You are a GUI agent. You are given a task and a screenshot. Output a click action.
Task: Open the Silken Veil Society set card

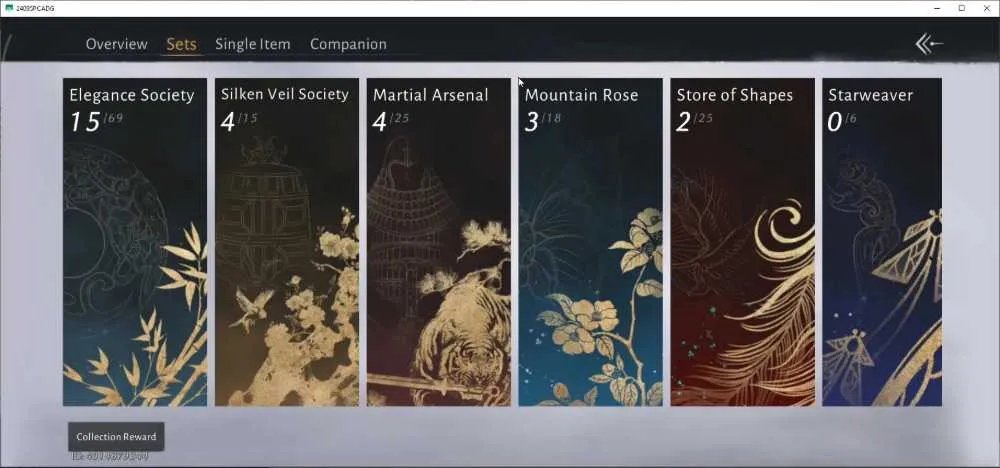(x=286, y=242)
